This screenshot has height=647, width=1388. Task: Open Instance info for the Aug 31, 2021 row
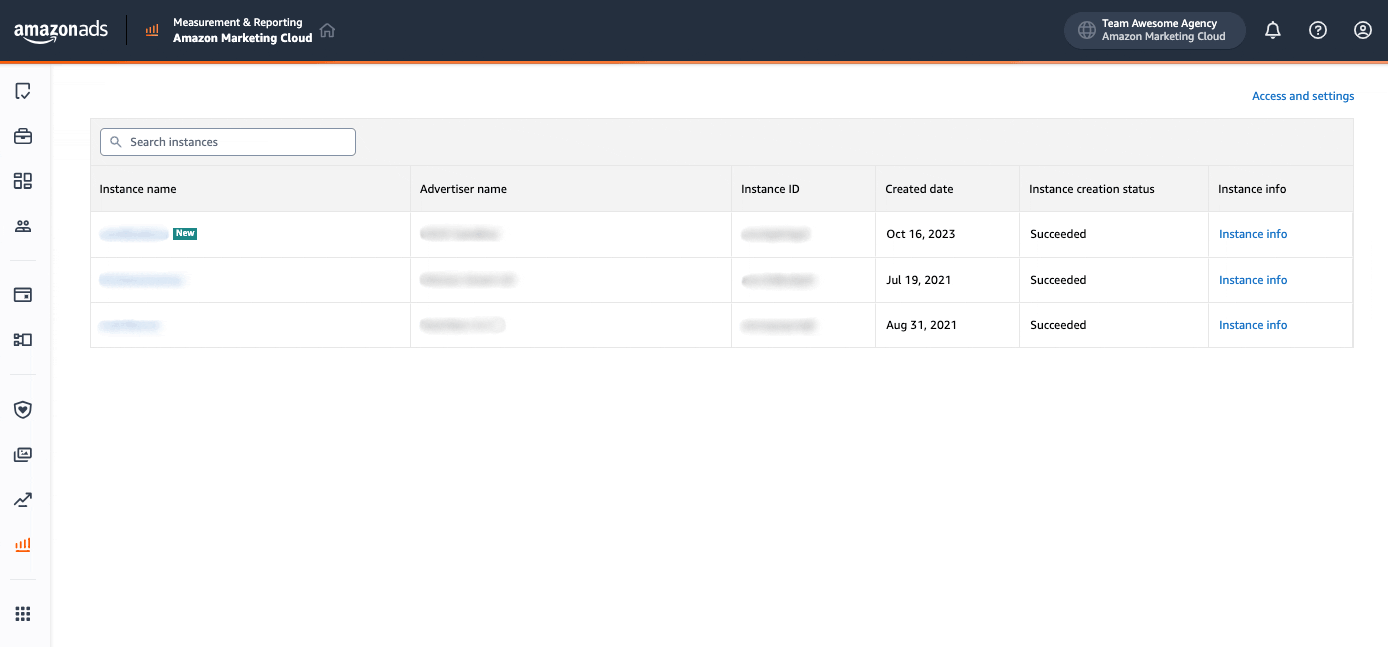tap(1253, 325)
